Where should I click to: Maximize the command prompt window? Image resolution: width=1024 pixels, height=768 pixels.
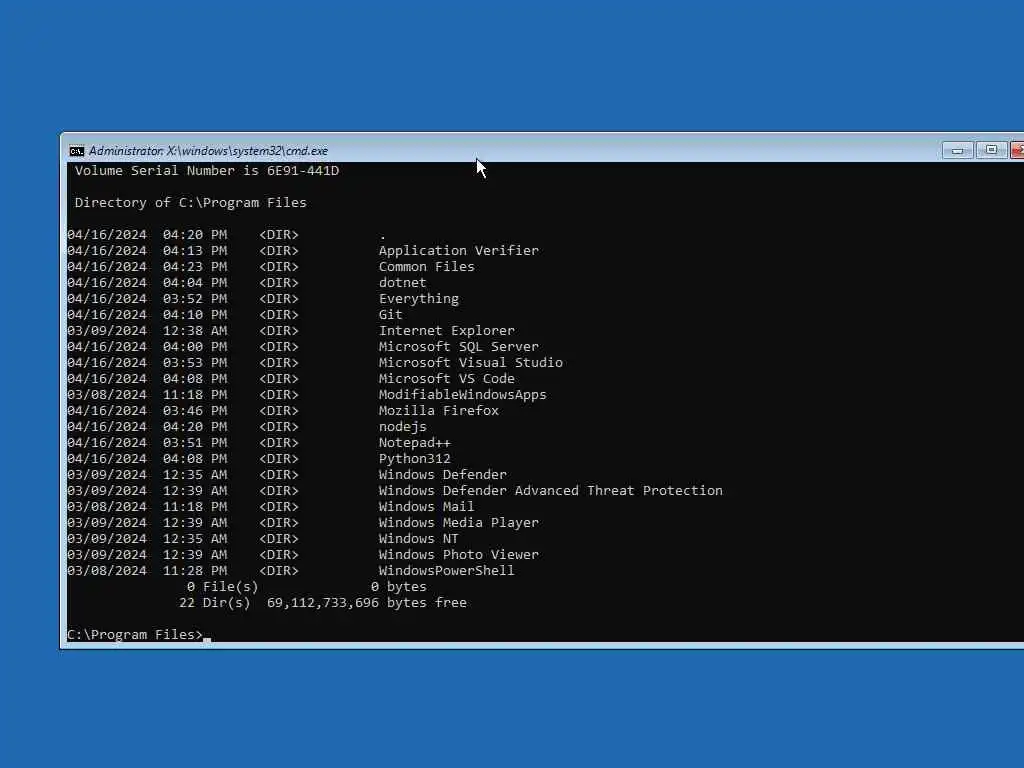pyautogui.click(x=991, y=150)
